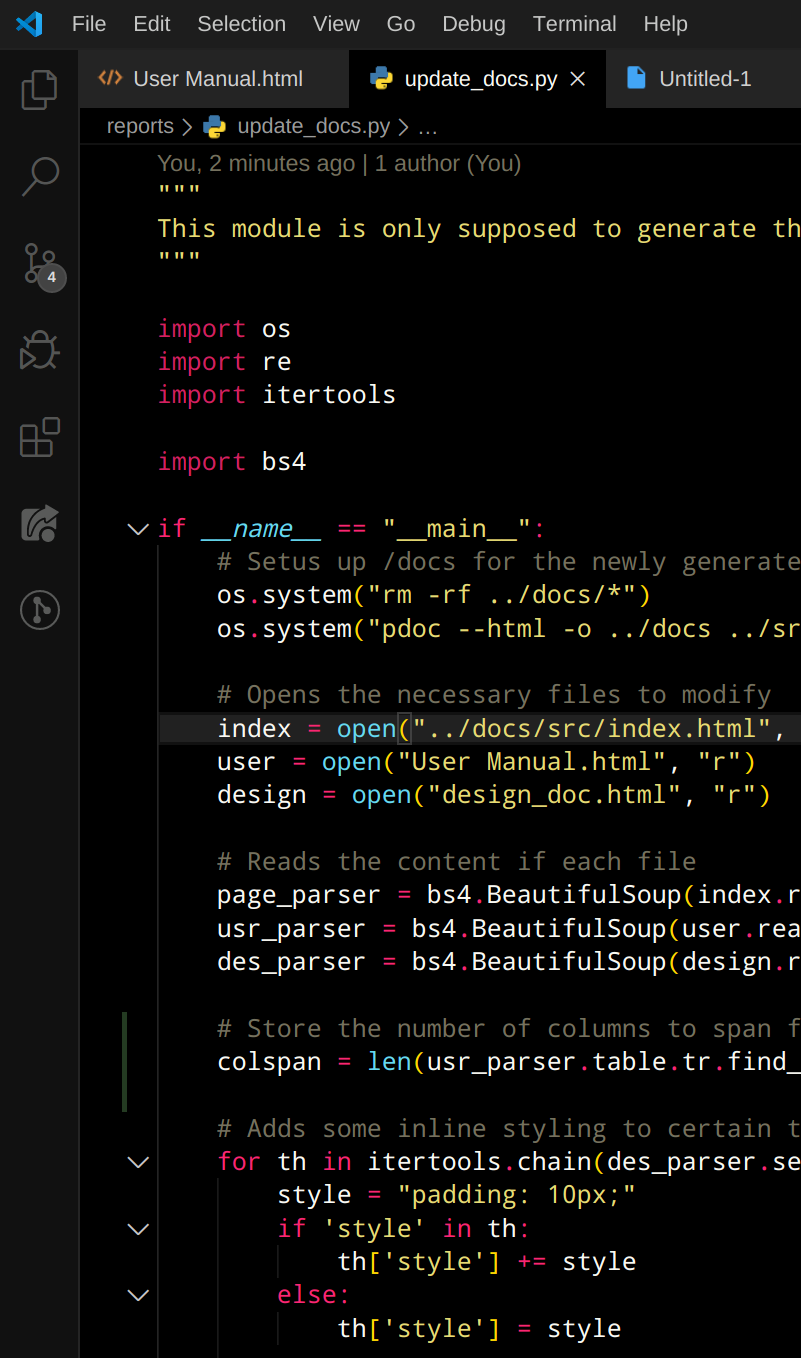Click the 'colspan = len(usr_parser' line
The width and height of the screenshot is (801, 1358).
(x=509, y=1062)
